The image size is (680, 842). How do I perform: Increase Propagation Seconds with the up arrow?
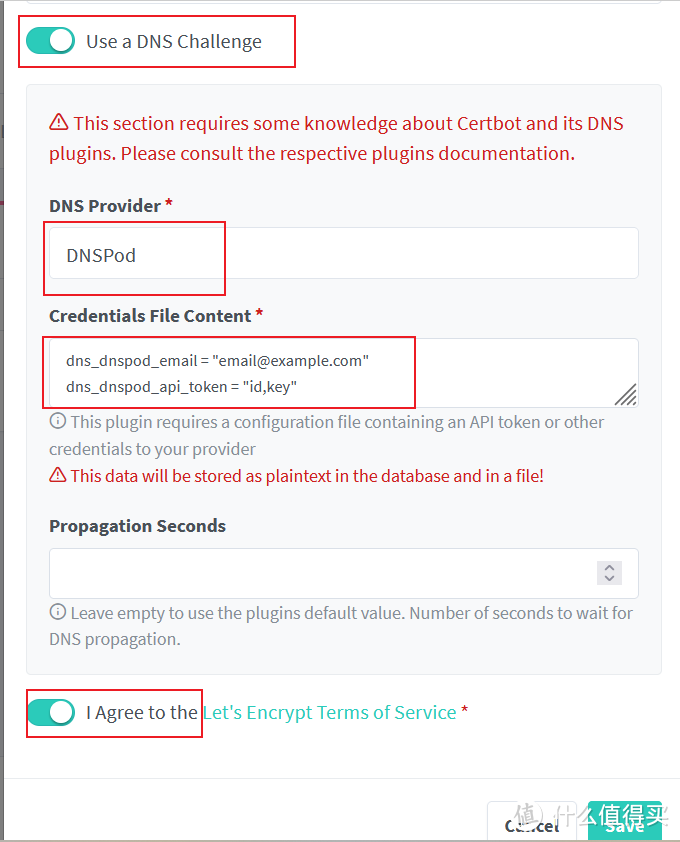click(x=609, y=567)
